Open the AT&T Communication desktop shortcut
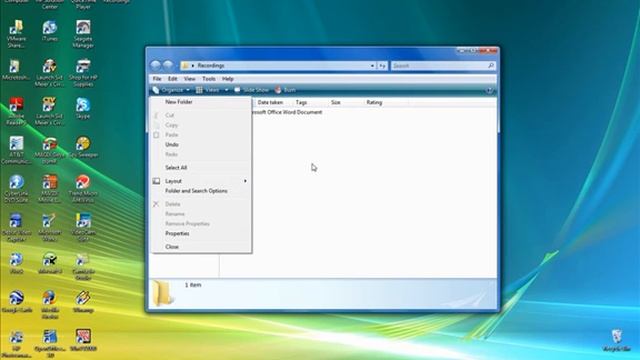Screen dimensions: 640x360 click(x=16, y=150)
